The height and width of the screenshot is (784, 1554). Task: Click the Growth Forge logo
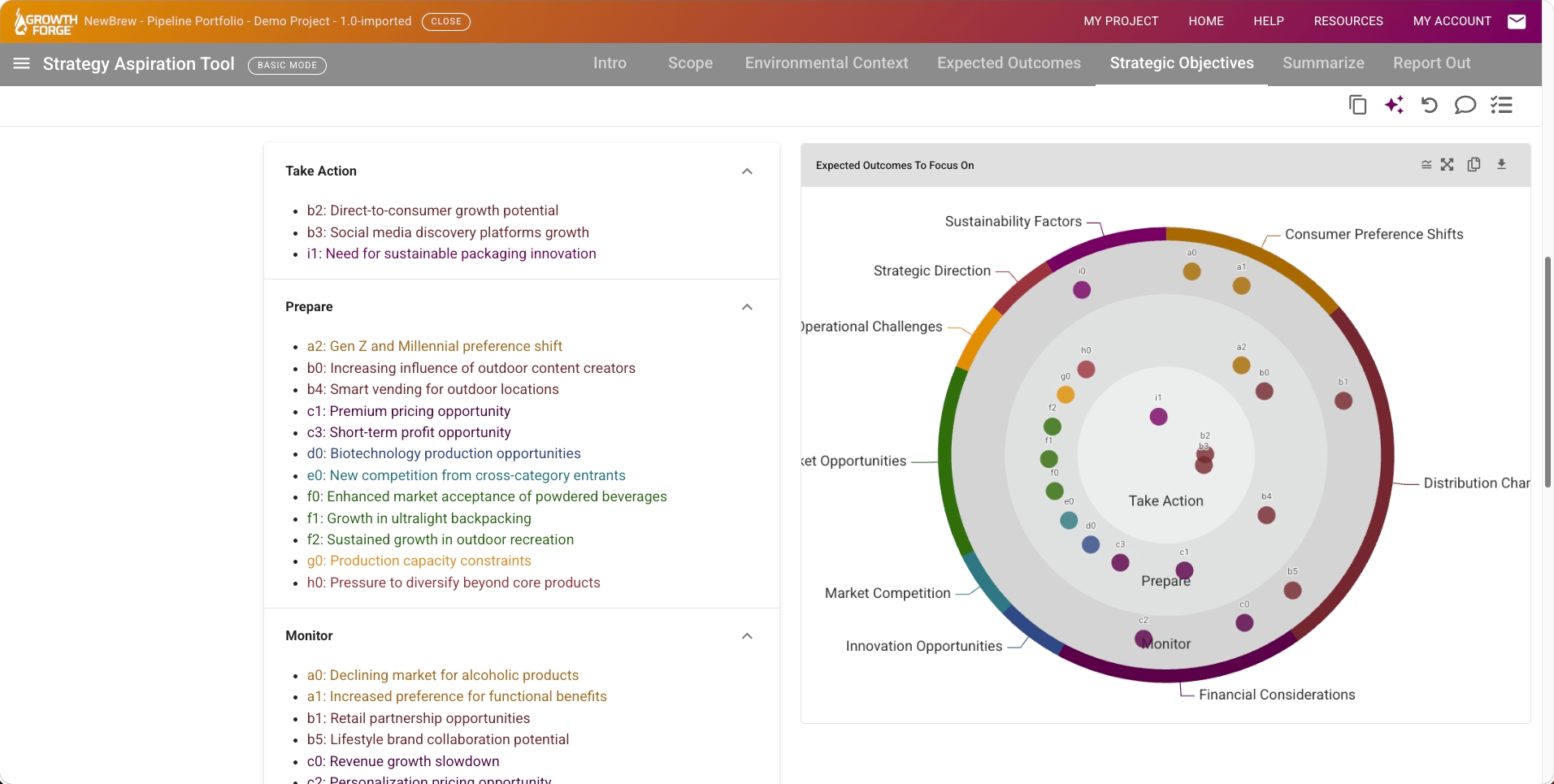tap(46, 23)
